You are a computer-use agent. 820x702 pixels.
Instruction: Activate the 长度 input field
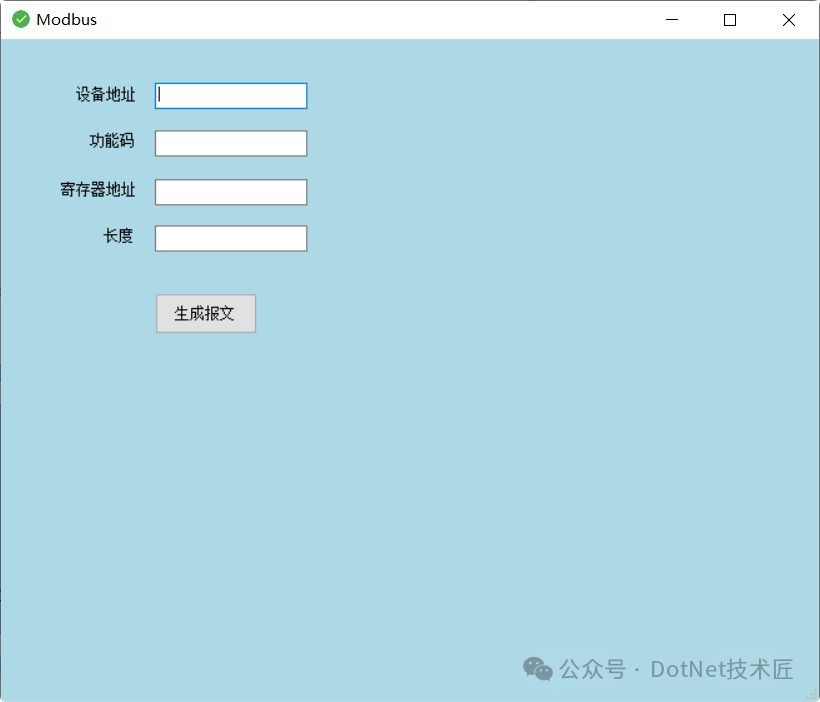pos(231,239)
